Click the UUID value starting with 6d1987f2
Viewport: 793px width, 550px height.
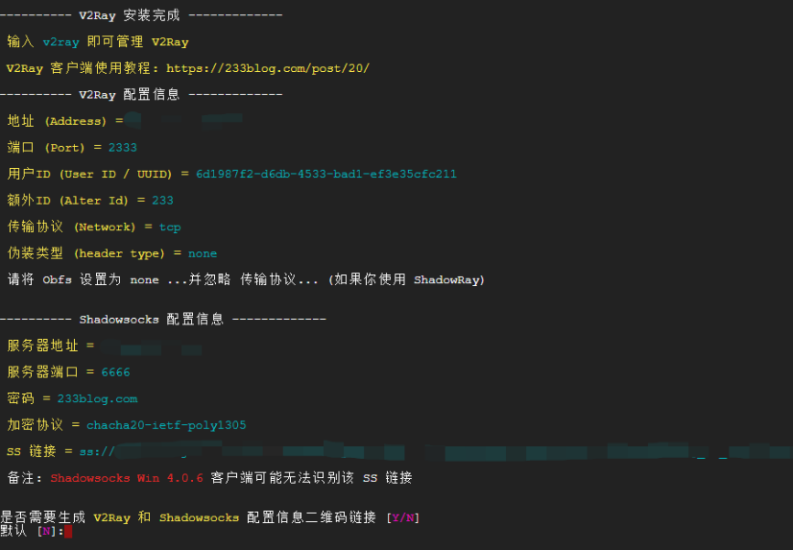[x=325, y=174]
